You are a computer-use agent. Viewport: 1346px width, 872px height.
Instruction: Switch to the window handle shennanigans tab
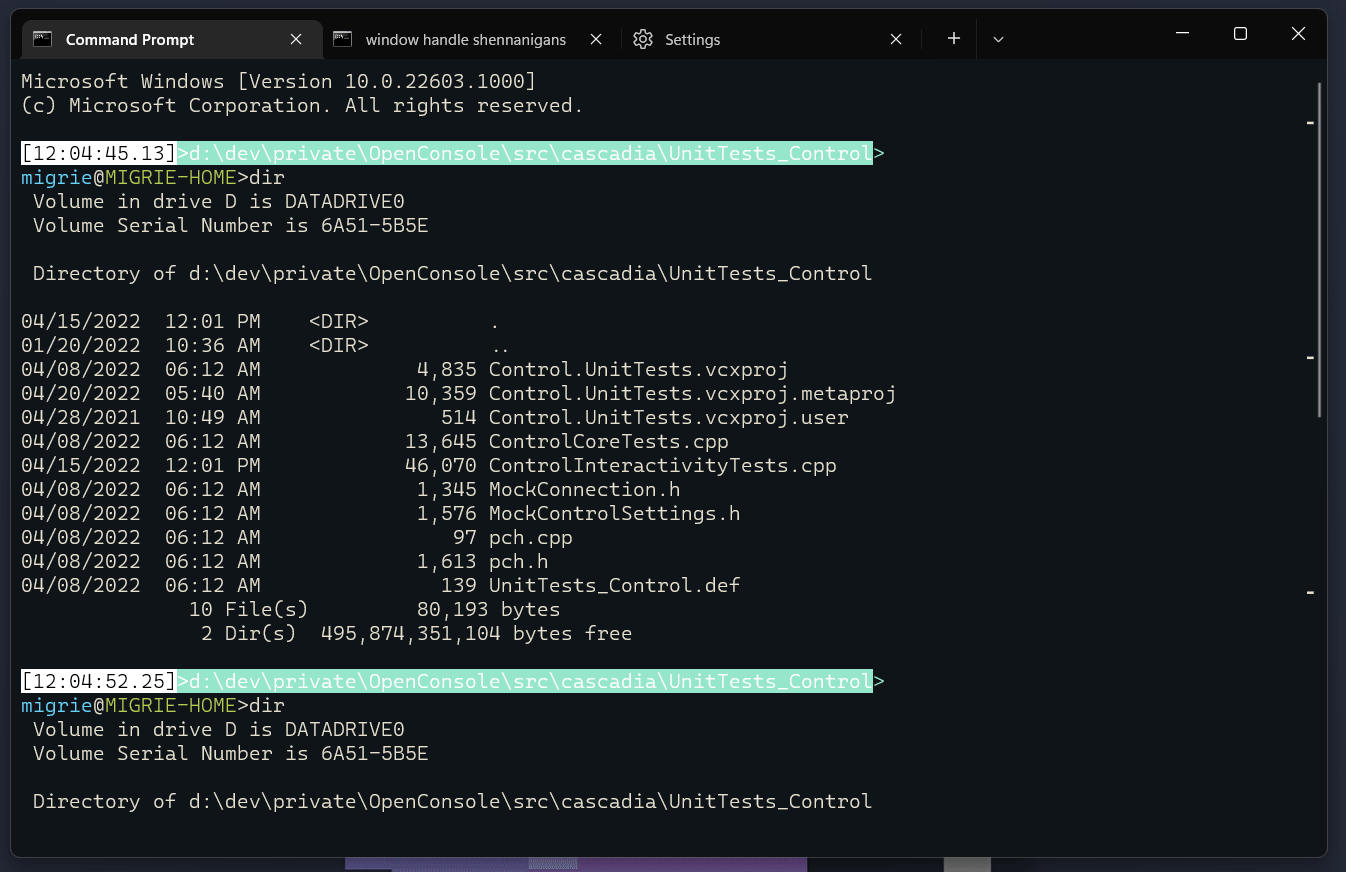(465, 39)
